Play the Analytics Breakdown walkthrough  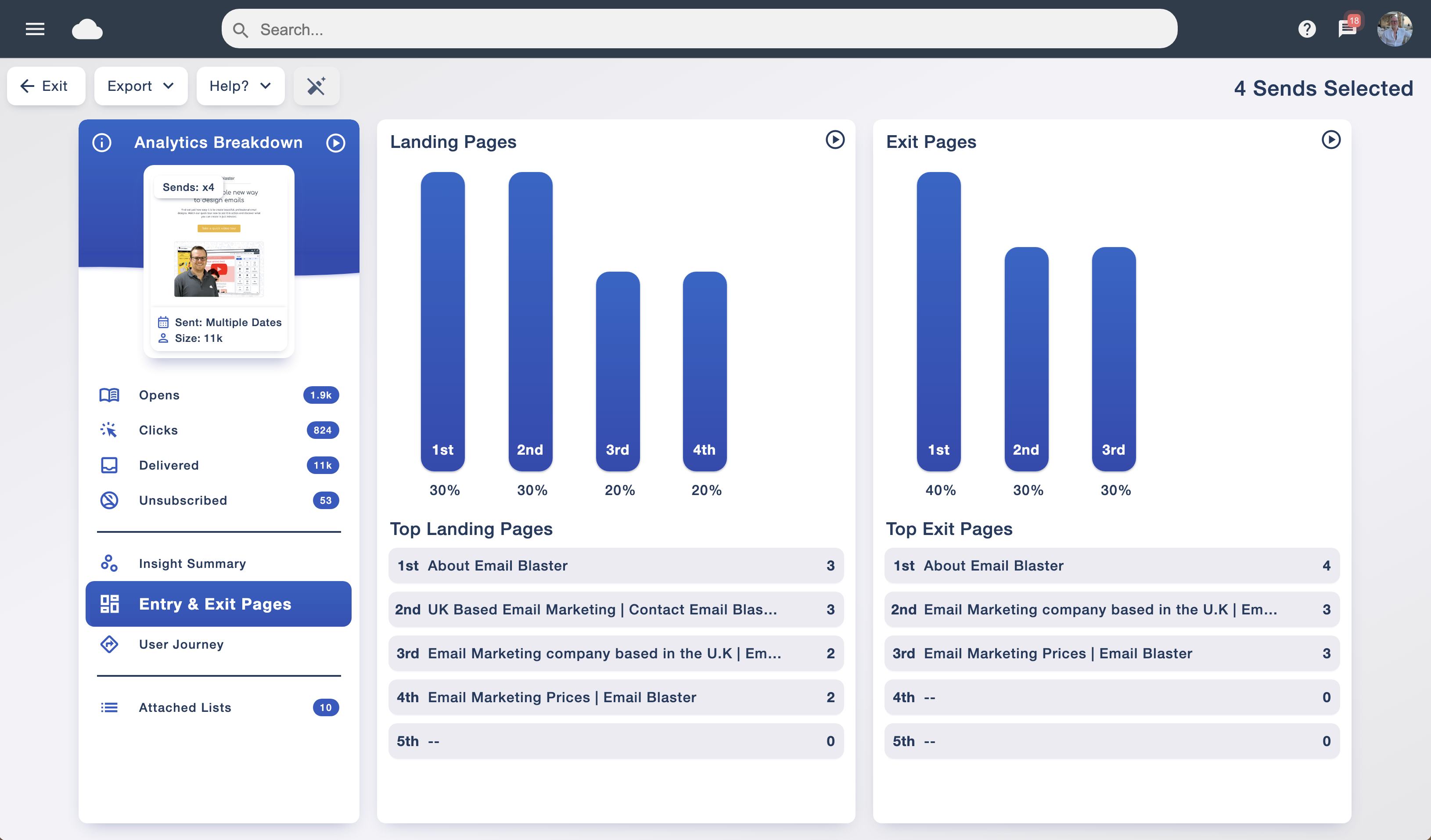point(336,143)
